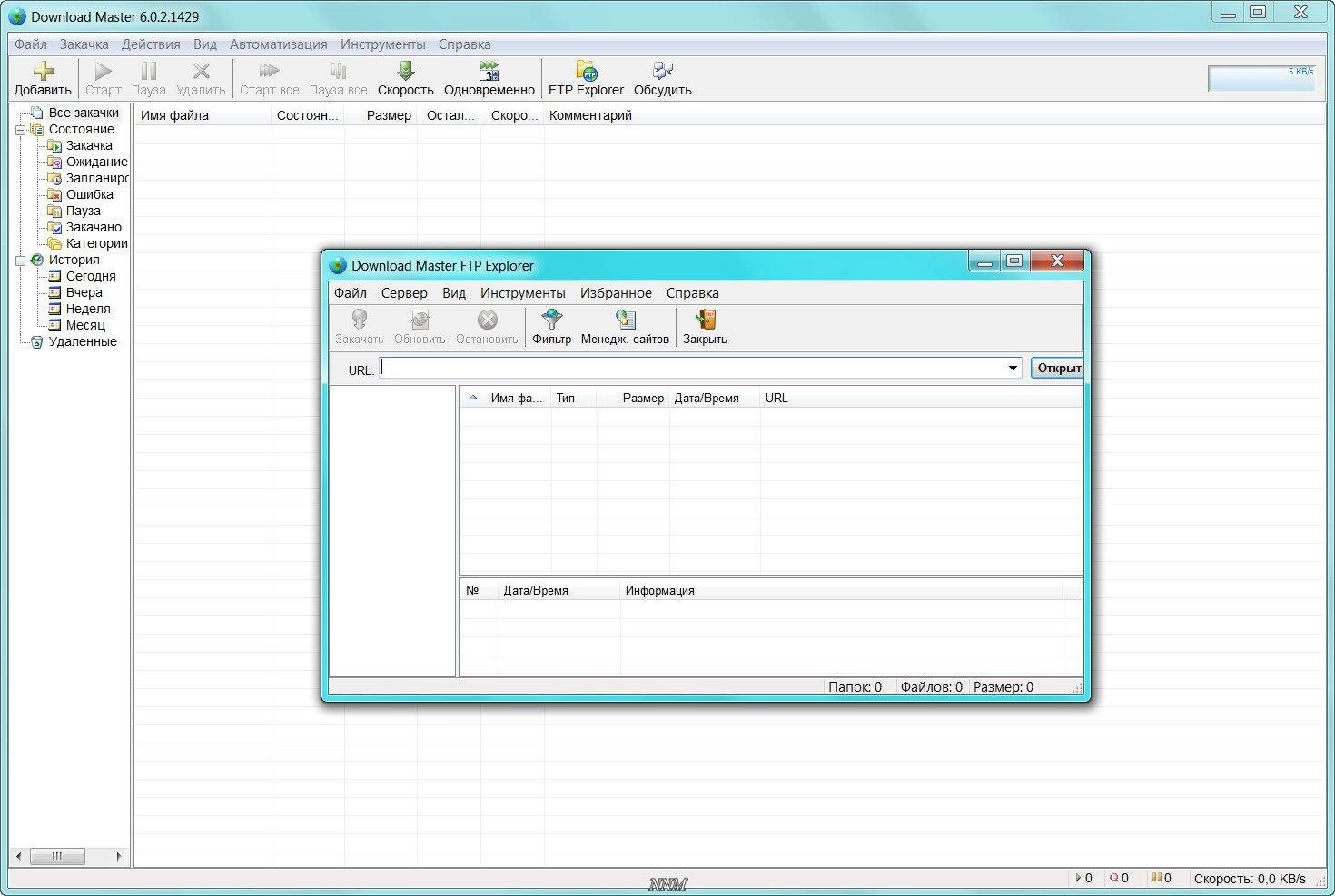
Task: Collapse the Состояние tree node
Action: [20, 130]
